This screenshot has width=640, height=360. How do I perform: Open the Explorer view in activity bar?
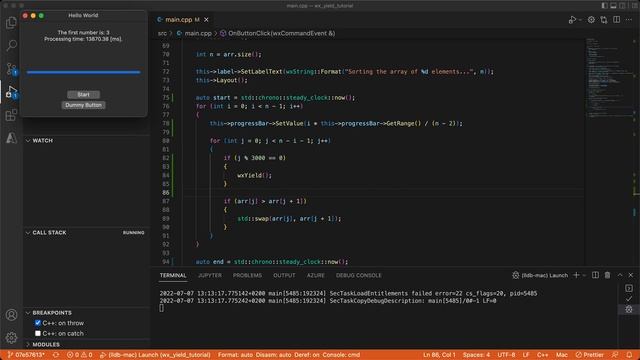pos(11,22)
